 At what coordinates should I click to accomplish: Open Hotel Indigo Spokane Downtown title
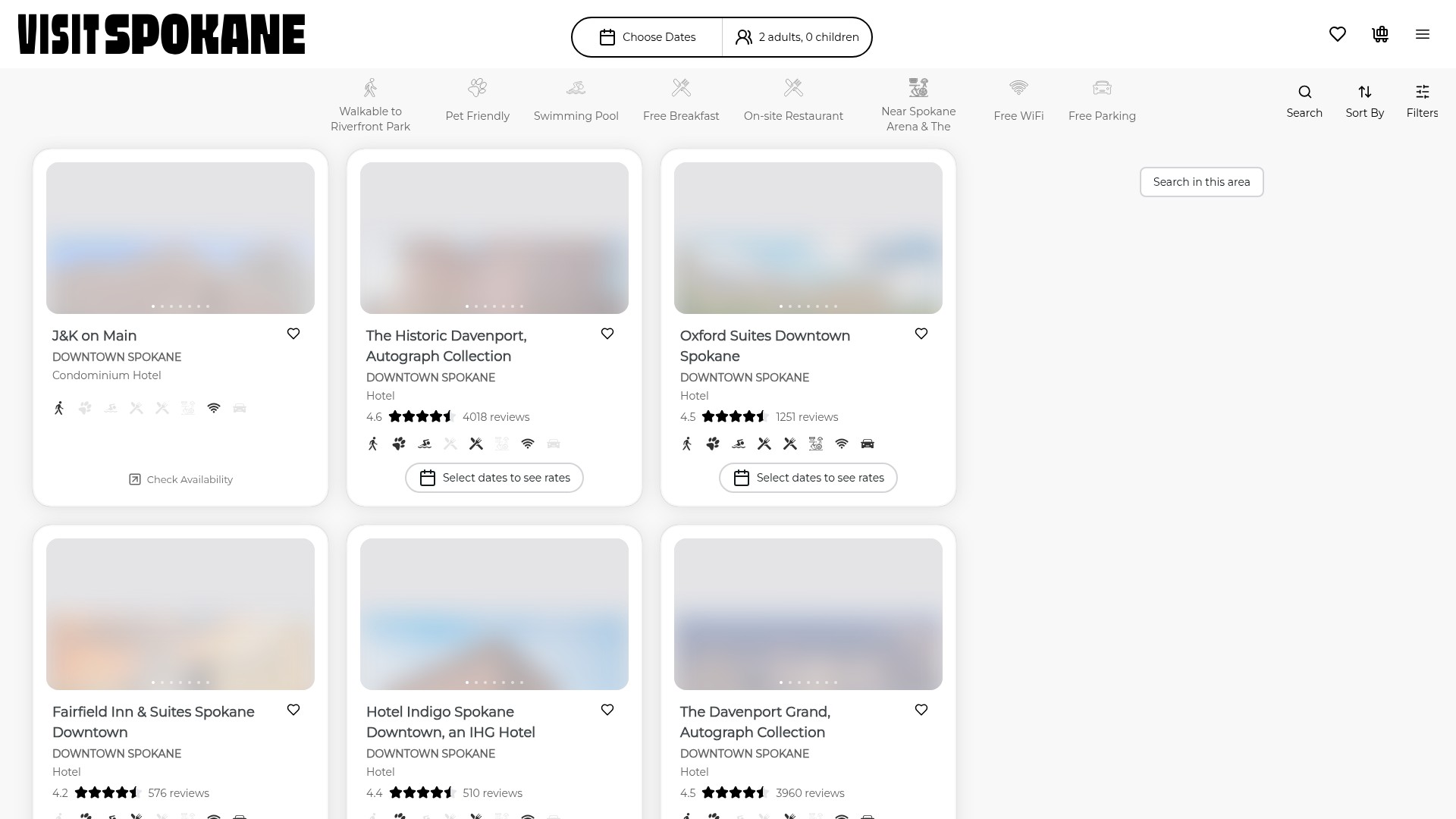point(450,722)
